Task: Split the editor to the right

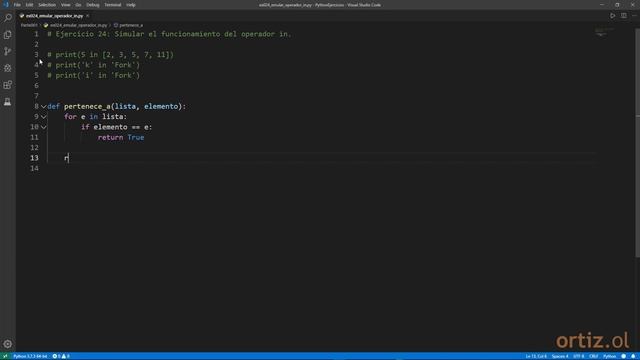Action: [x=624, y=16]
